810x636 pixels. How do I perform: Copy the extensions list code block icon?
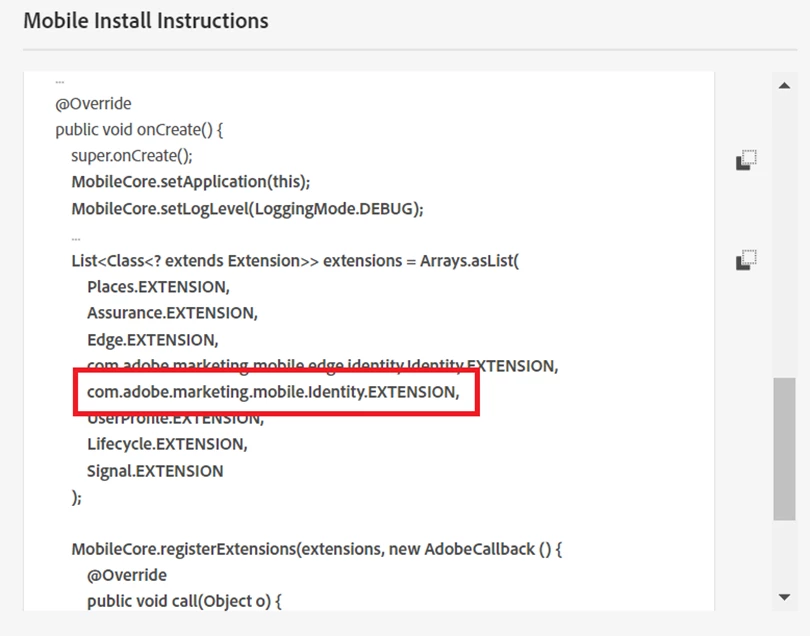click(746, 259)
